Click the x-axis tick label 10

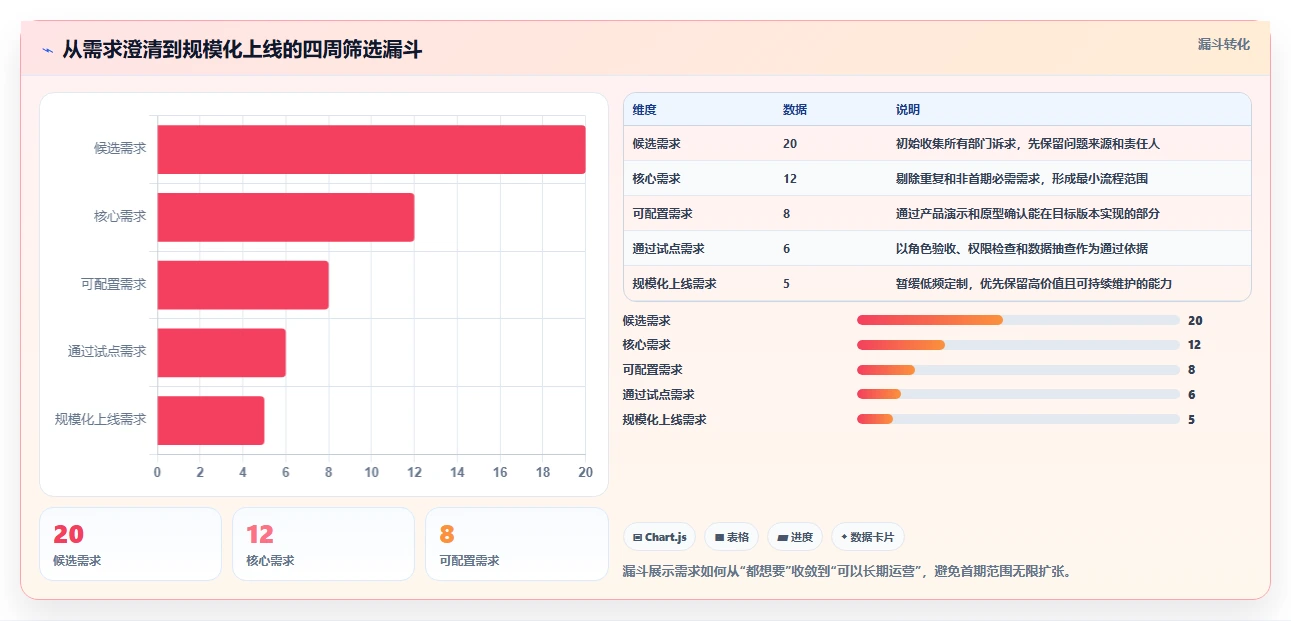click(x=371, y=472)
